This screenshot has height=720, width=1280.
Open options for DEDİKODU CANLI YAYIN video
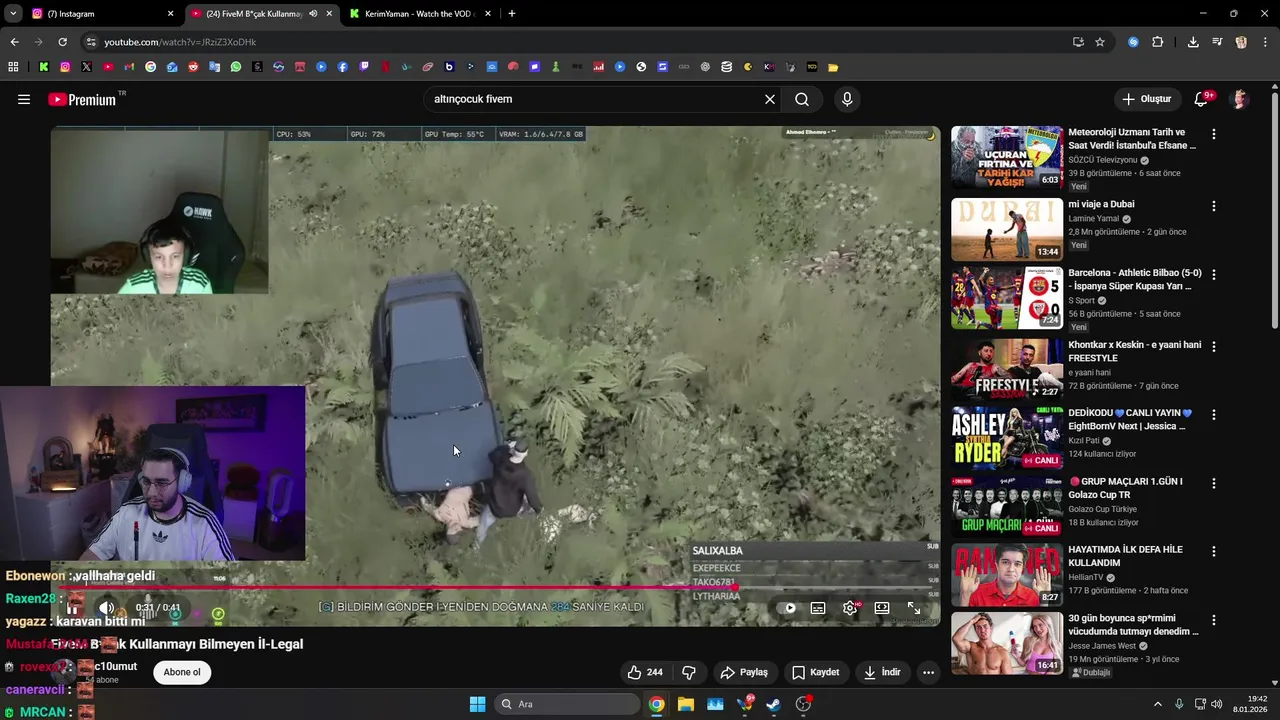click(x=1214, y=414)
